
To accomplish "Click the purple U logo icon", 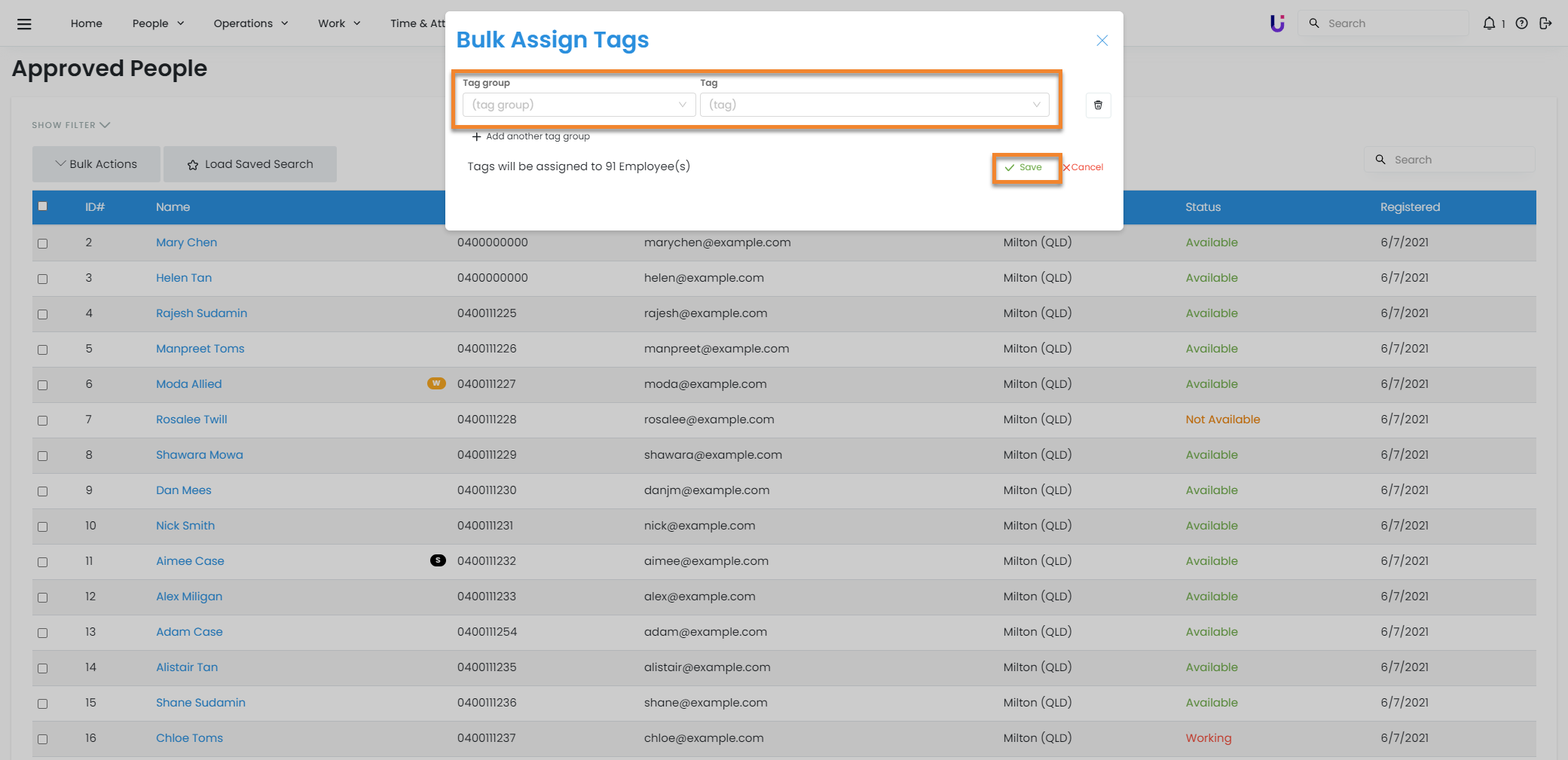I will tap(1277, 23).
